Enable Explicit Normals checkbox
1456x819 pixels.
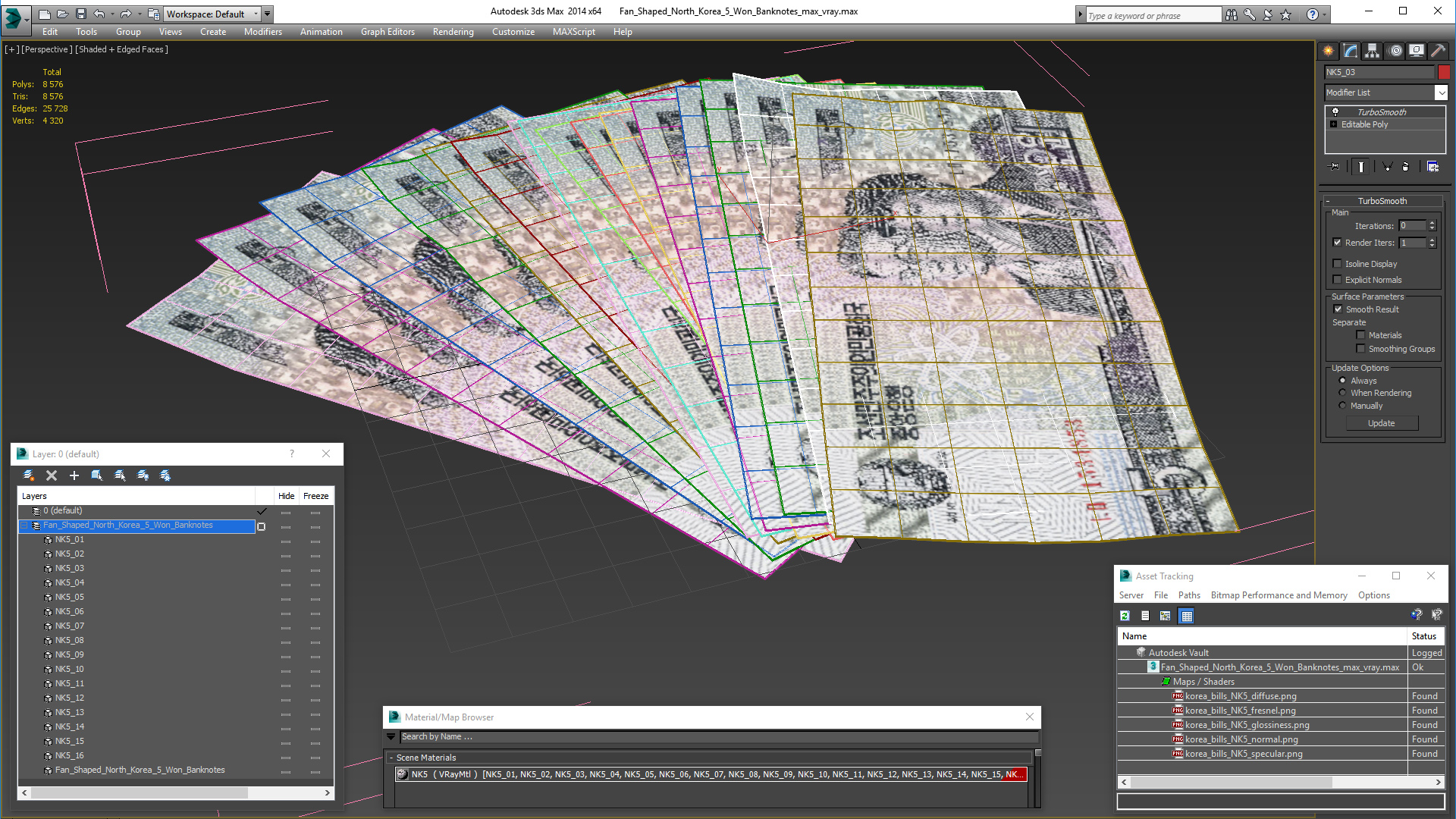tap(1337, 280)
